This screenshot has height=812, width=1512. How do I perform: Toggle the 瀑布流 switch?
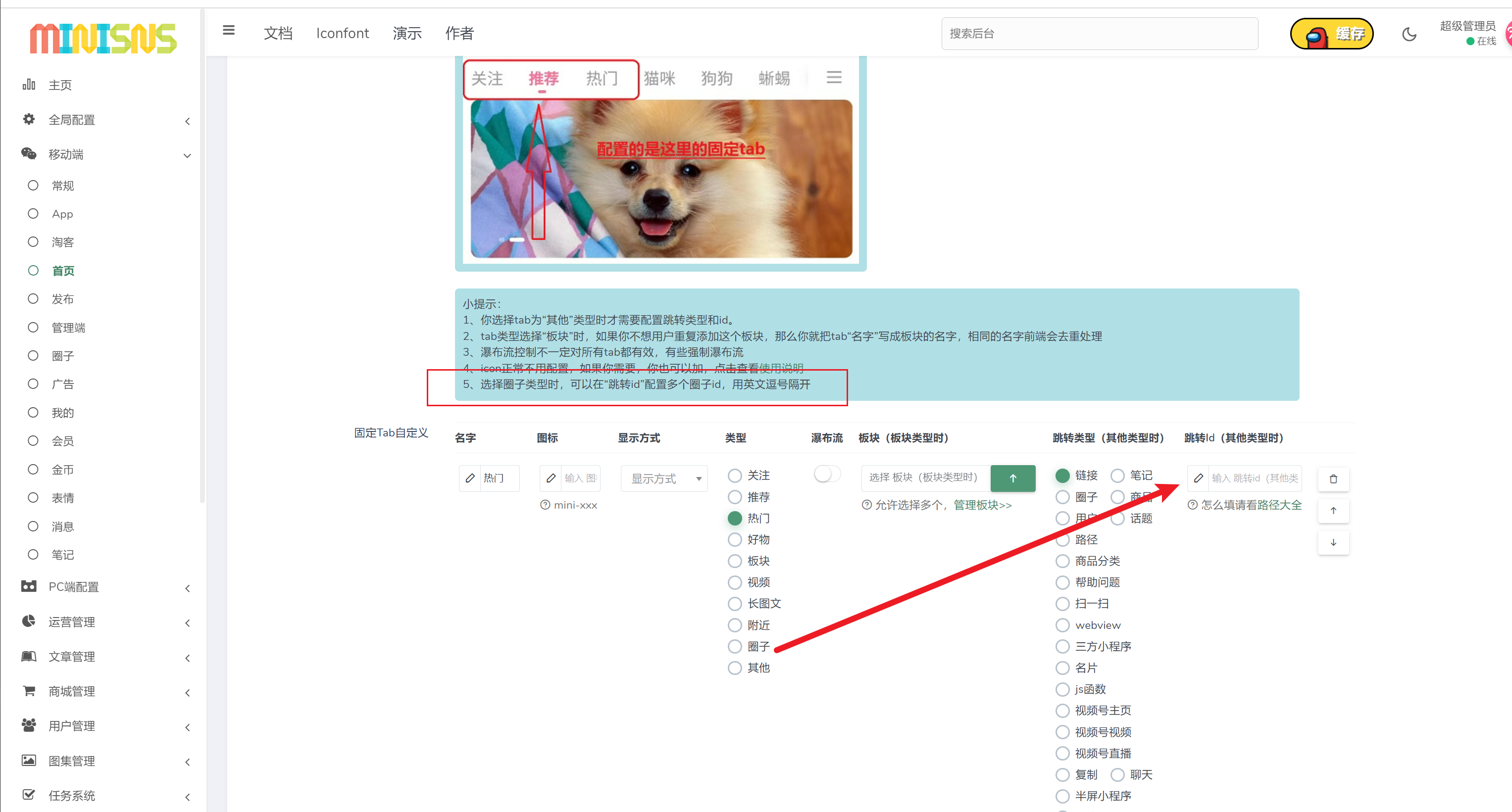[827, 474]
